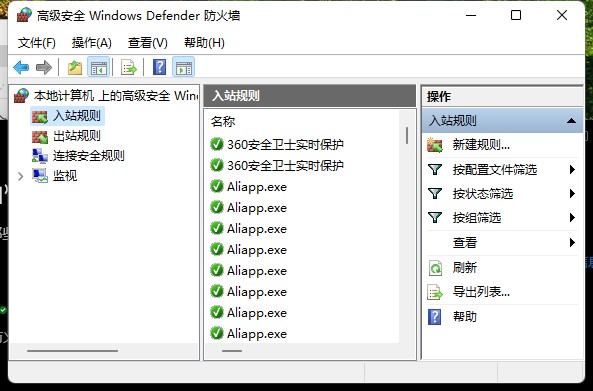Click the 导出列表 icon in the actions pane

tap(435, 292)
